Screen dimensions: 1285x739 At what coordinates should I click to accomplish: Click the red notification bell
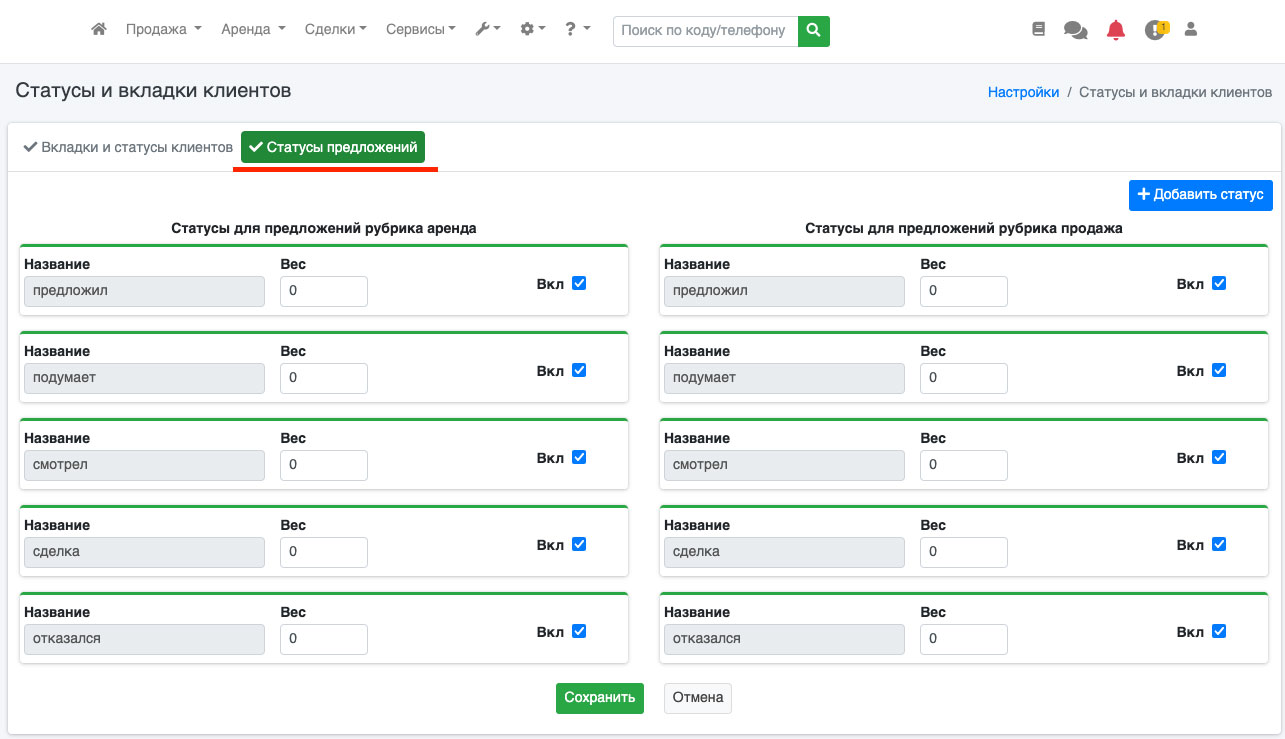(x=1115, y=30)
